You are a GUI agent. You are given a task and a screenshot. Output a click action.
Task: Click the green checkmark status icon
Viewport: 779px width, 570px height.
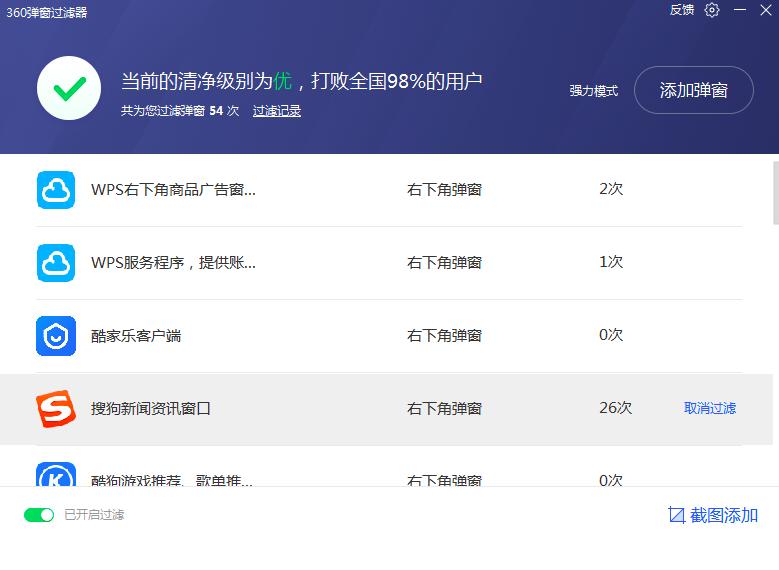[69, 88]
